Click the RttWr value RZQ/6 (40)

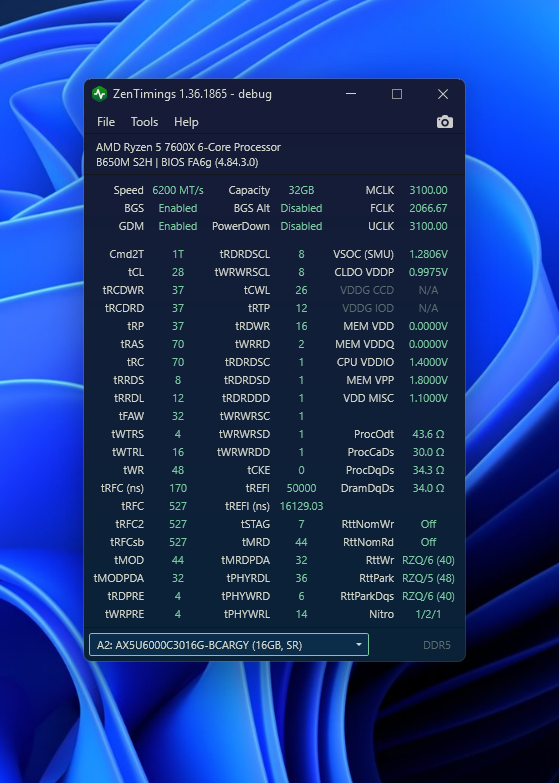tap(428, 560)
